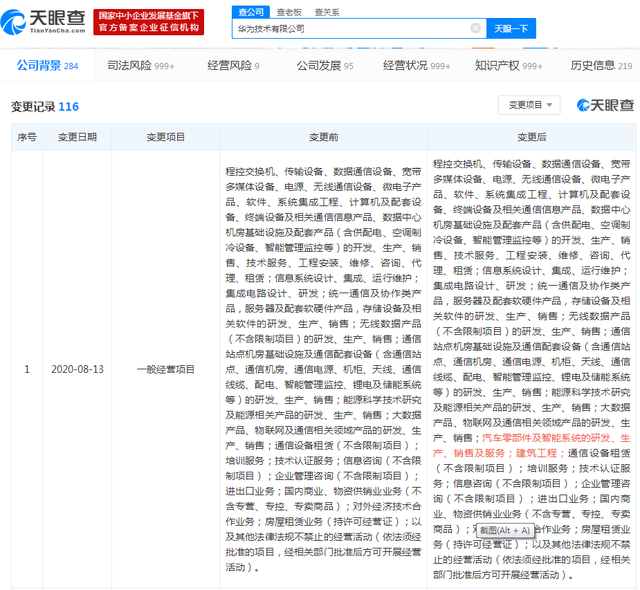This screenshot has height=590, width=640.
Task: Switch to the 查老板 search tab
Action: coord(289,11)
